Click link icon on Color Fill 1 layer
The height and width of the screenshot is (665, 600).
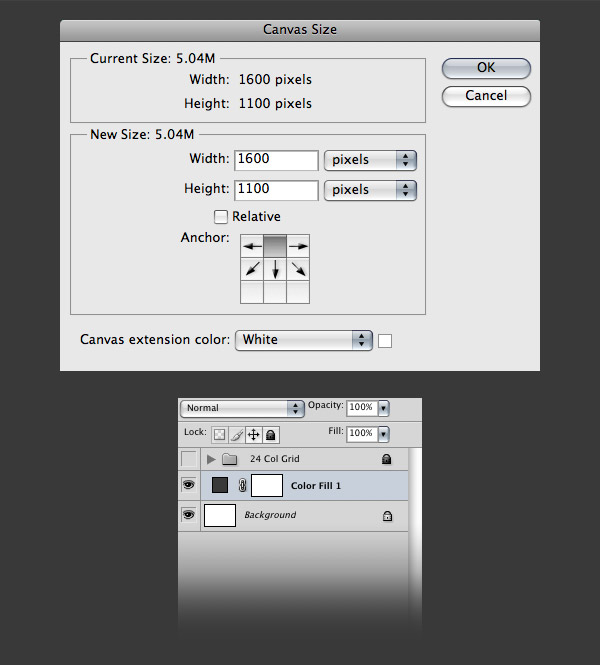point(242,486)
